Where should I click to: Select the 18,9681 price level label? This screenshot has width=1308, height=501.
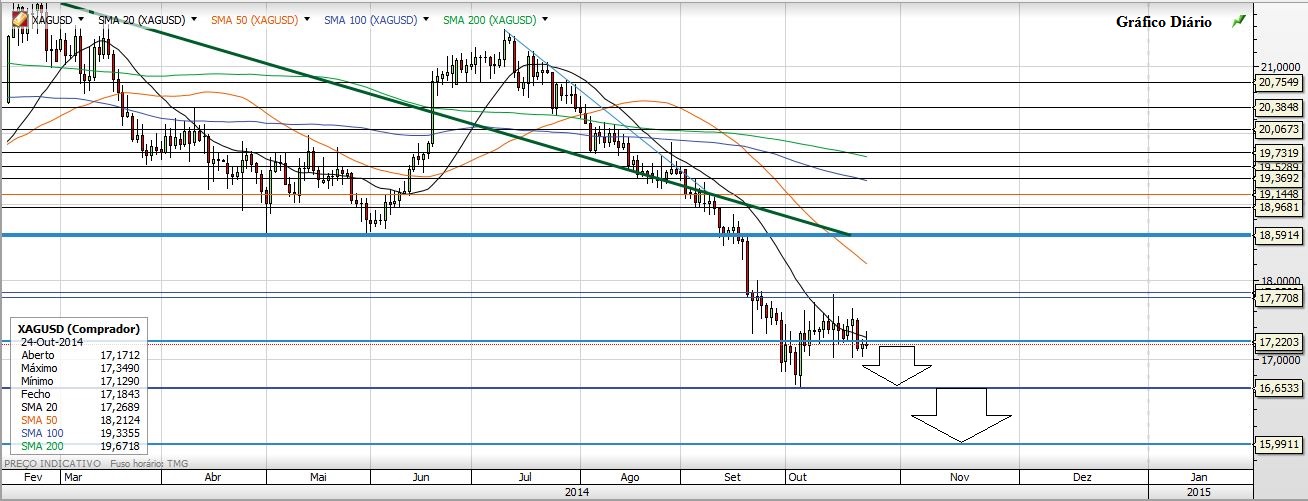(x=1278, y=207)
